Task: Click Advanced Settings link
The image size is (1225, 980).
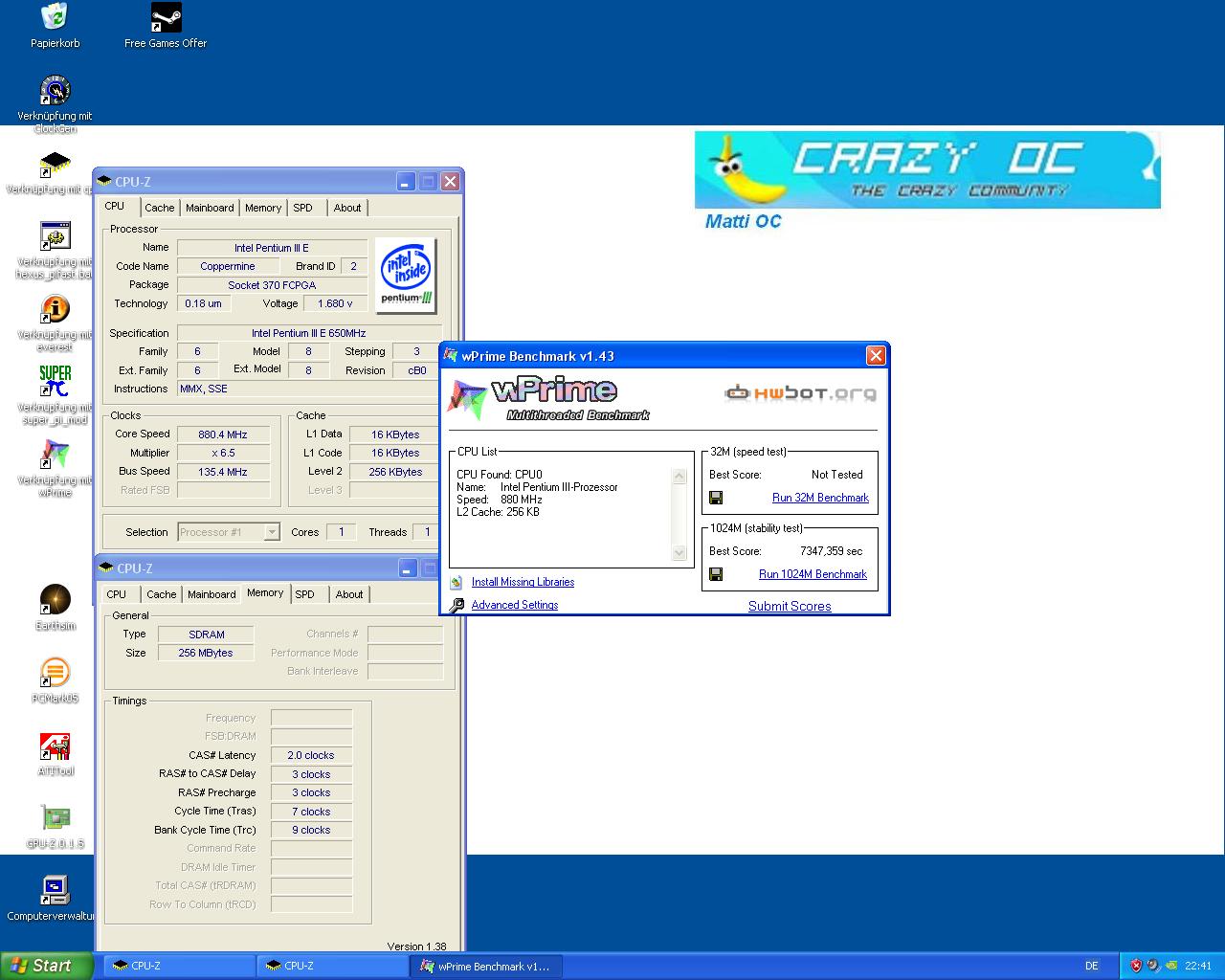Action: 514,605
